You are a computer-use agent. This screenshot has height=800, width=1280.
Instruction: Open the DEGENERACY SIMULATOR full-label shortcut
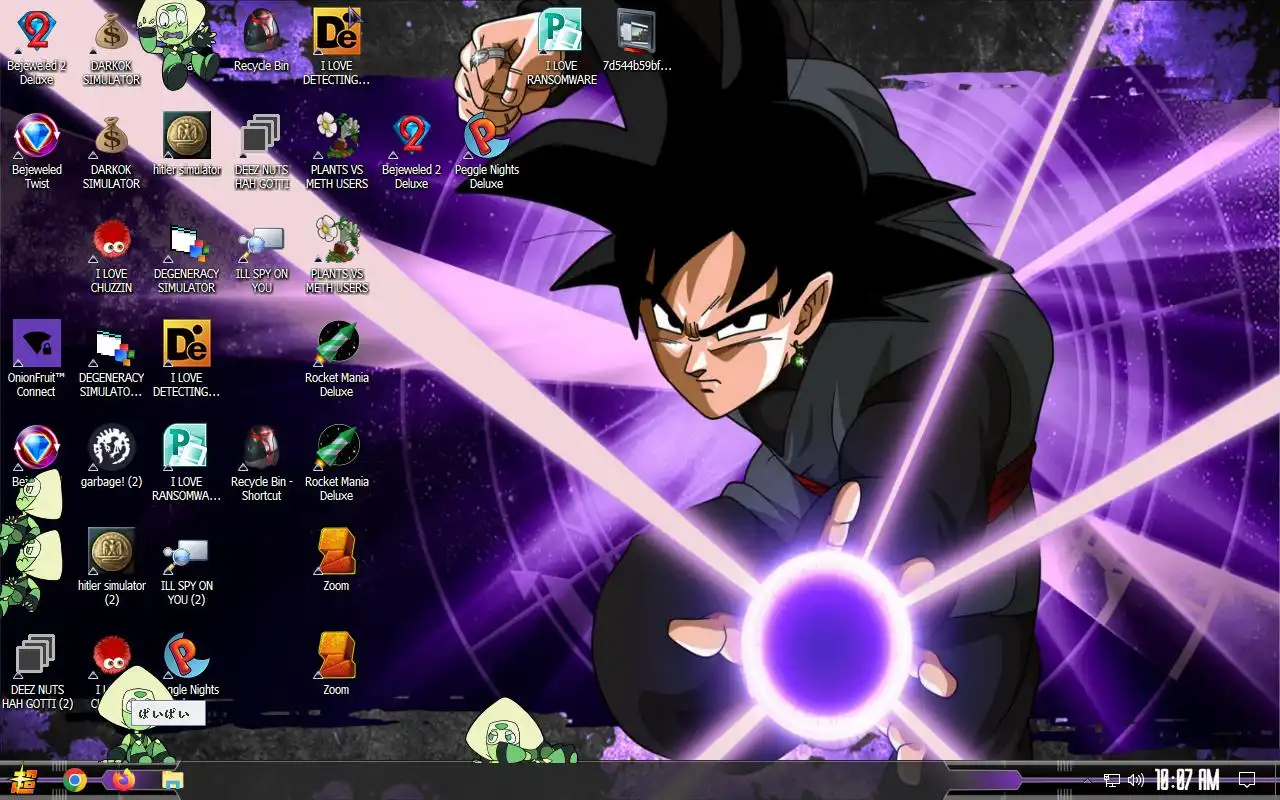click(186, 241)
